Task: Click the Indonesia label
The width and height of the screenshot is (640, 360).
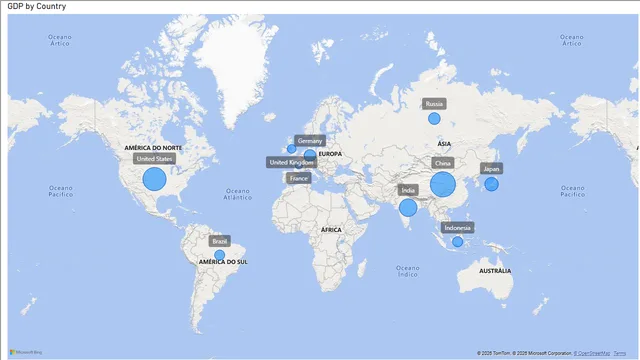Action: click(x=458, y=228)
